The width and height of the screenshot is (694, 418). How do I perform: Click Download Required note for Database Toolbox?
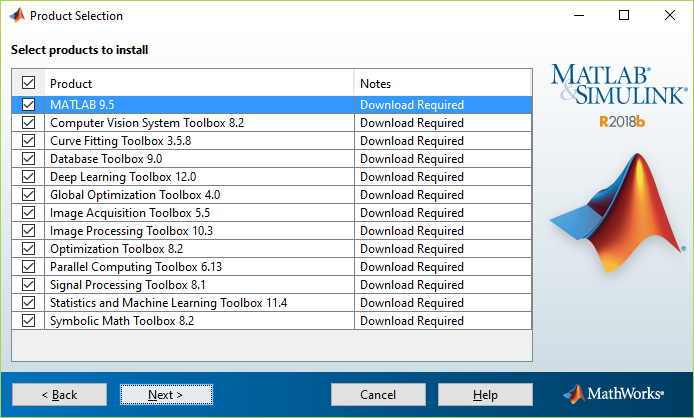point(412,159)
